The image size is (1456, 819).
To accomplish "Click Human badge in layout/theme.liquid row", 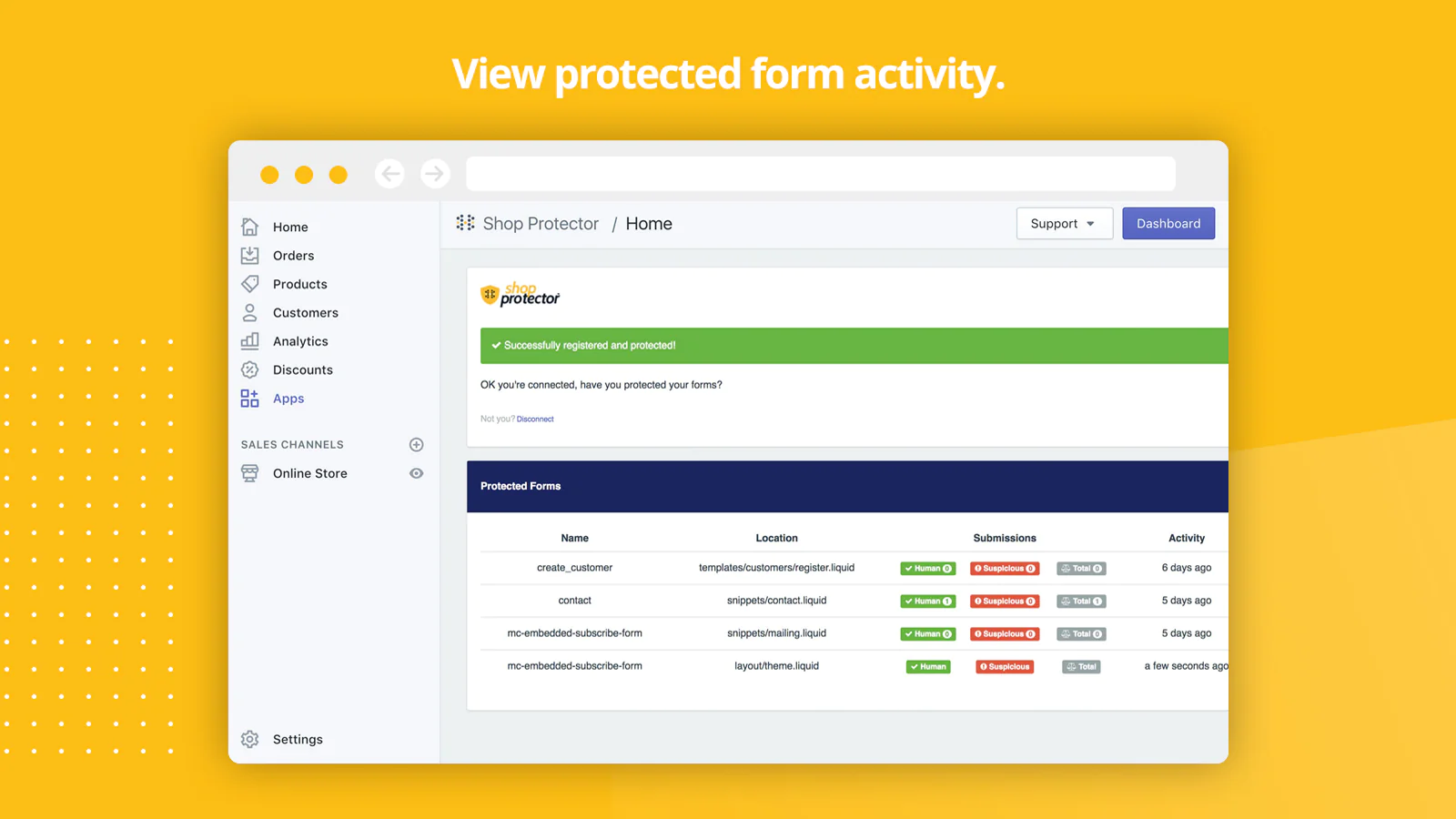I will click(928, 667).
